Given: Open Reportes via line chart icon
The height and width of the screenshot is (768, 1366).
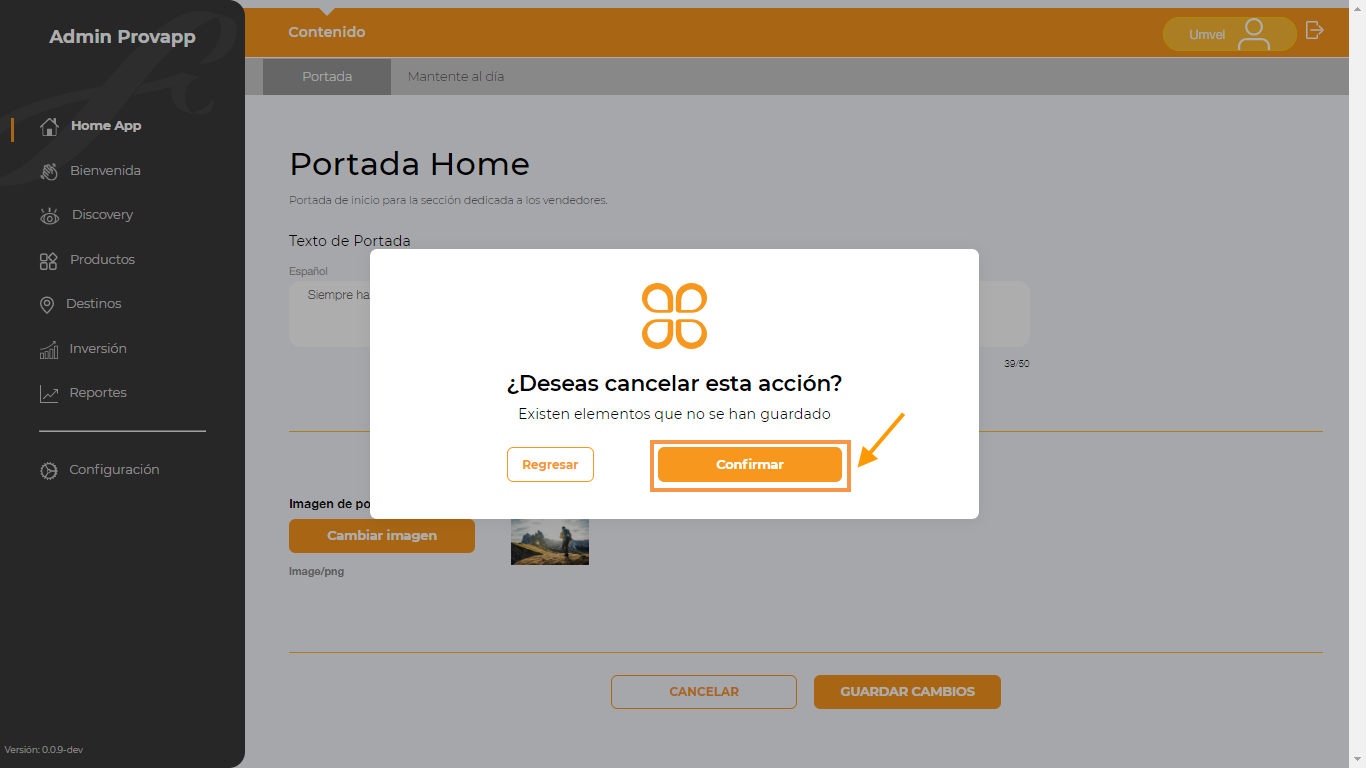Looking at the screenshot, I should pos(49,394).
